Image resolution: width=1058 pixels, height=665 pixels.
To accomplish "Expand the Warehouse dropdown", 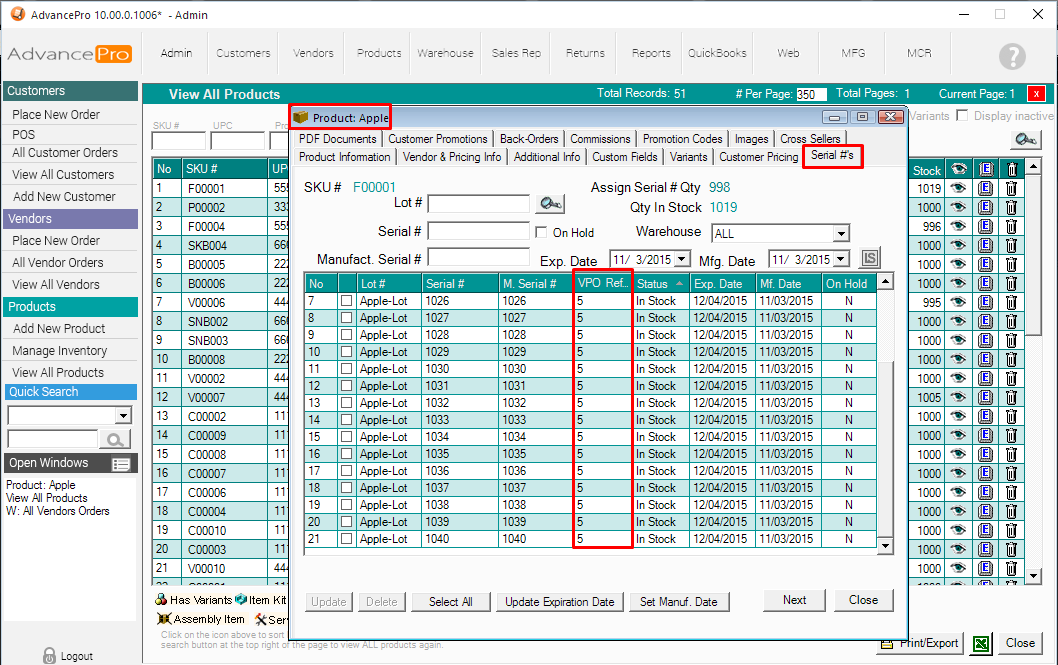I will click(840, 233).
